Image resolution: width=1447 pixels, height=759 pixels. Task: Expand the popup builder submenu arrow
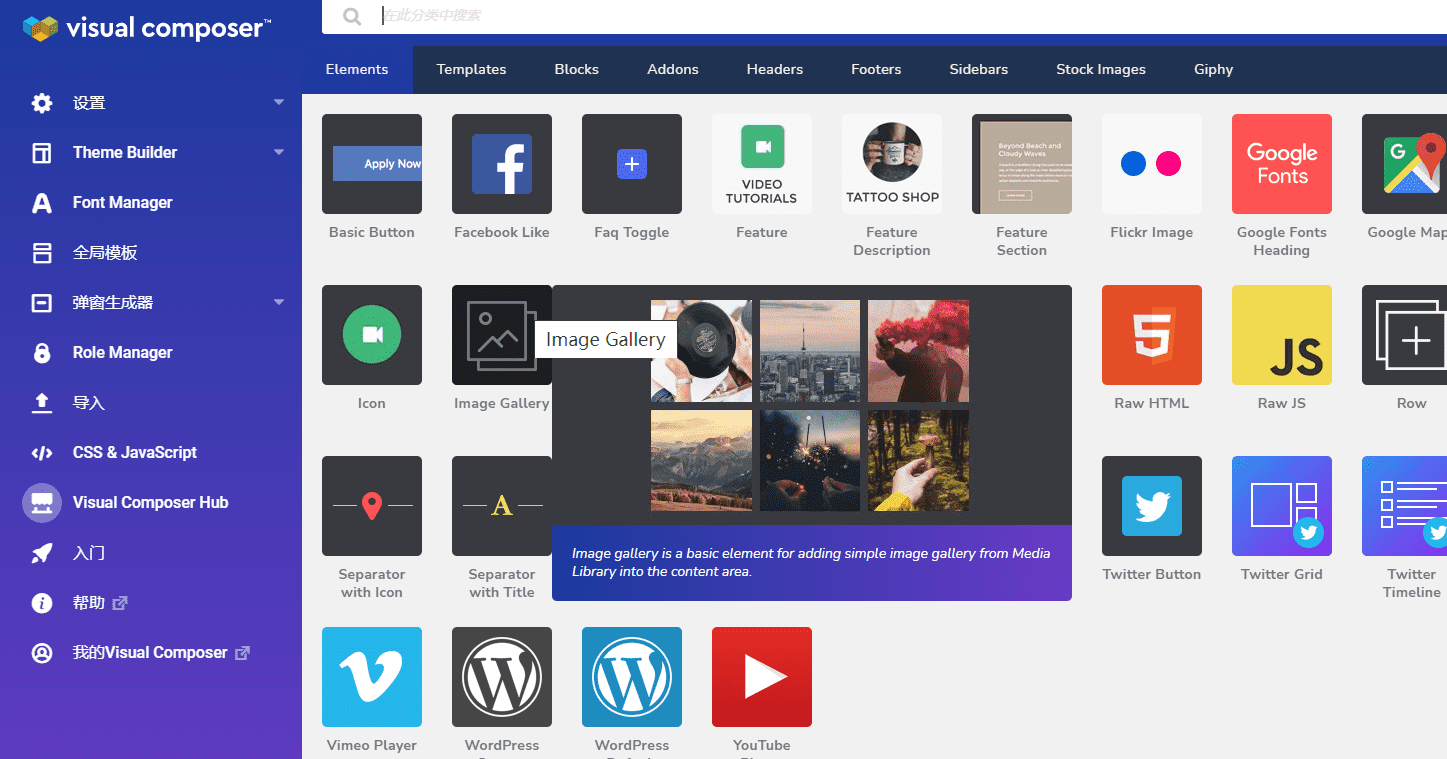click(279, 302)
